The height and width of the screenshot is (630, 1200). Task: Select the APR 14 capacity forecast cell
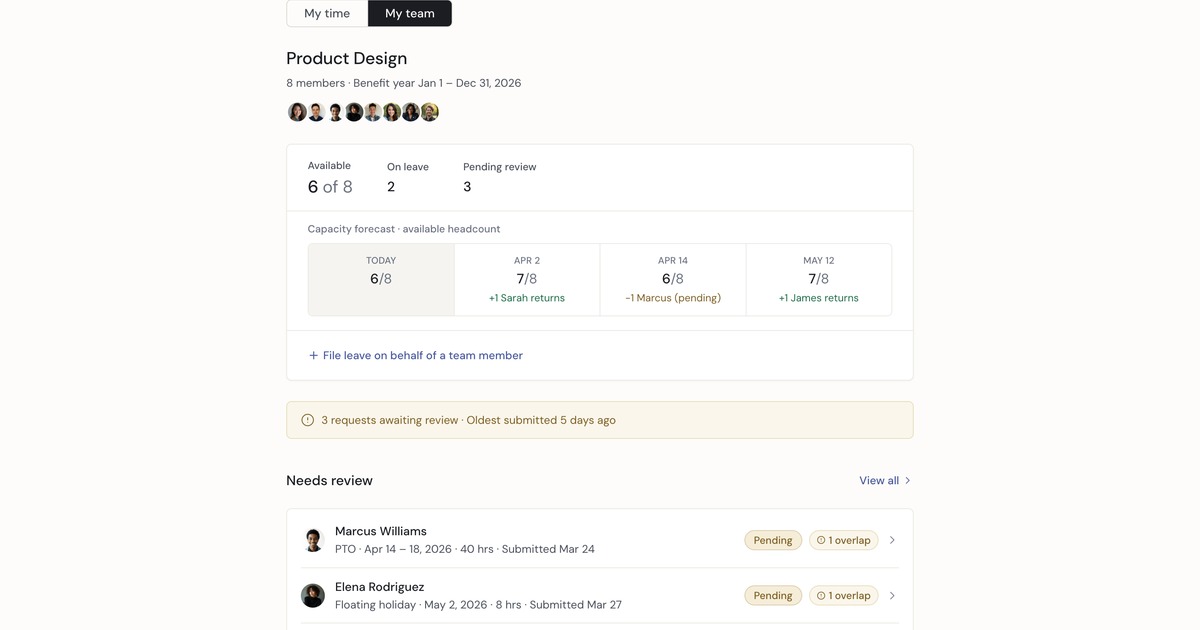coord(673,279)
